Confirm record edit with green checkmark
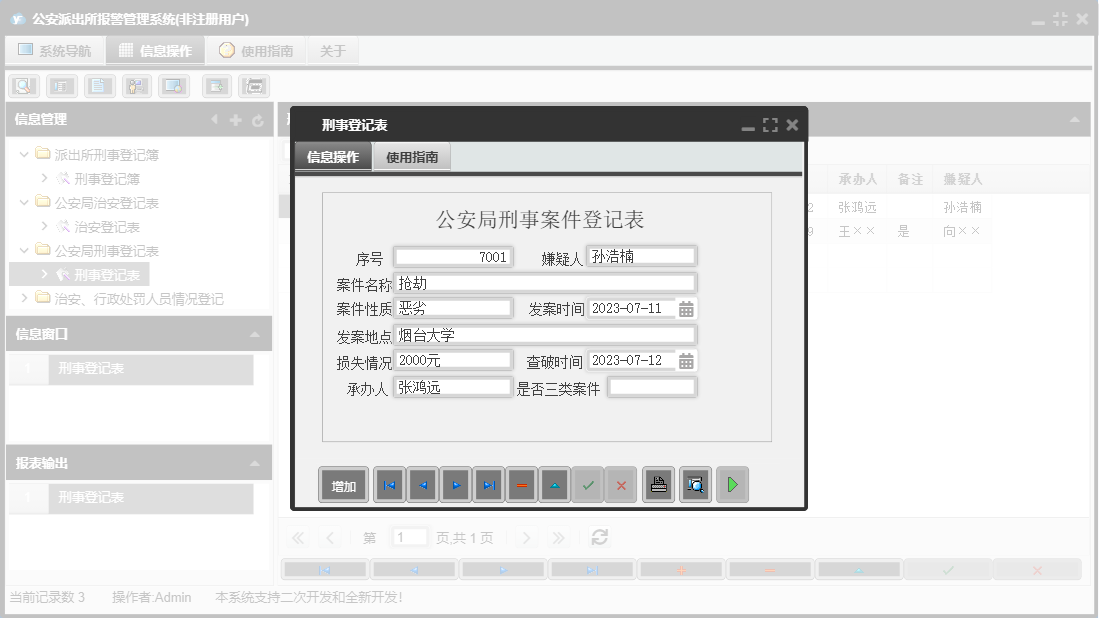 click(588, 485)
